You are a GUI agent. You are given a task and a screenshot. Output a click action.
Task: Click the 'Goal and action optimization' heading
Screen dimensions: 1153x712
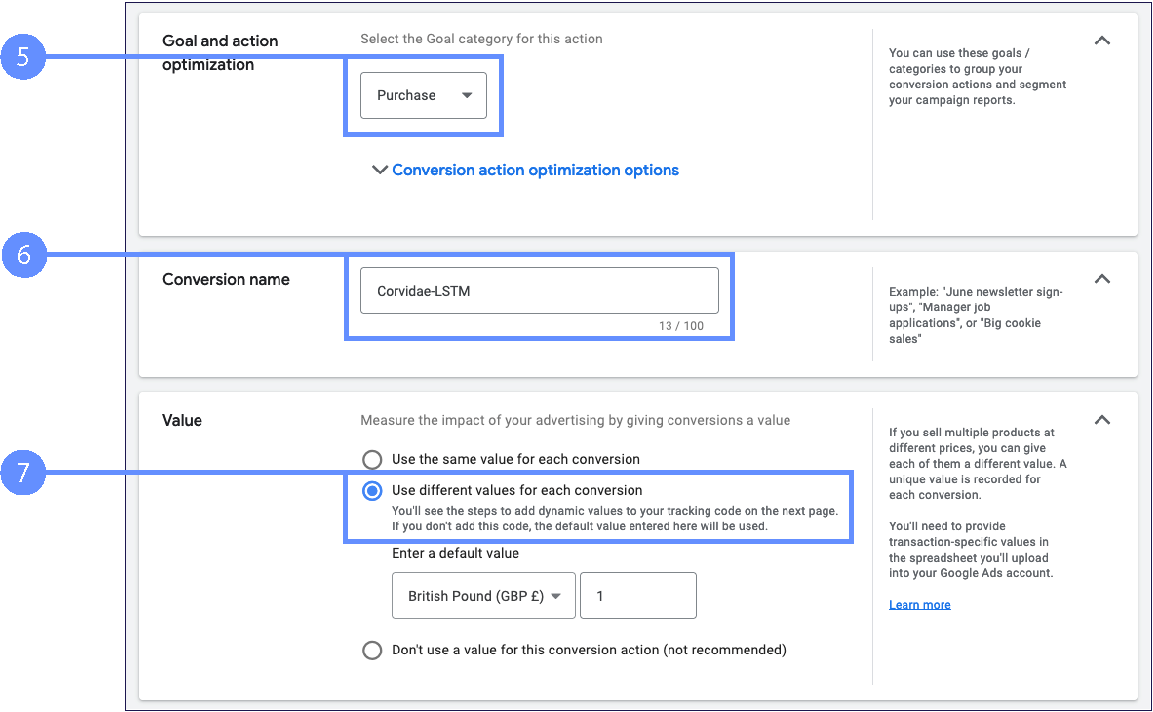point(220,53)
